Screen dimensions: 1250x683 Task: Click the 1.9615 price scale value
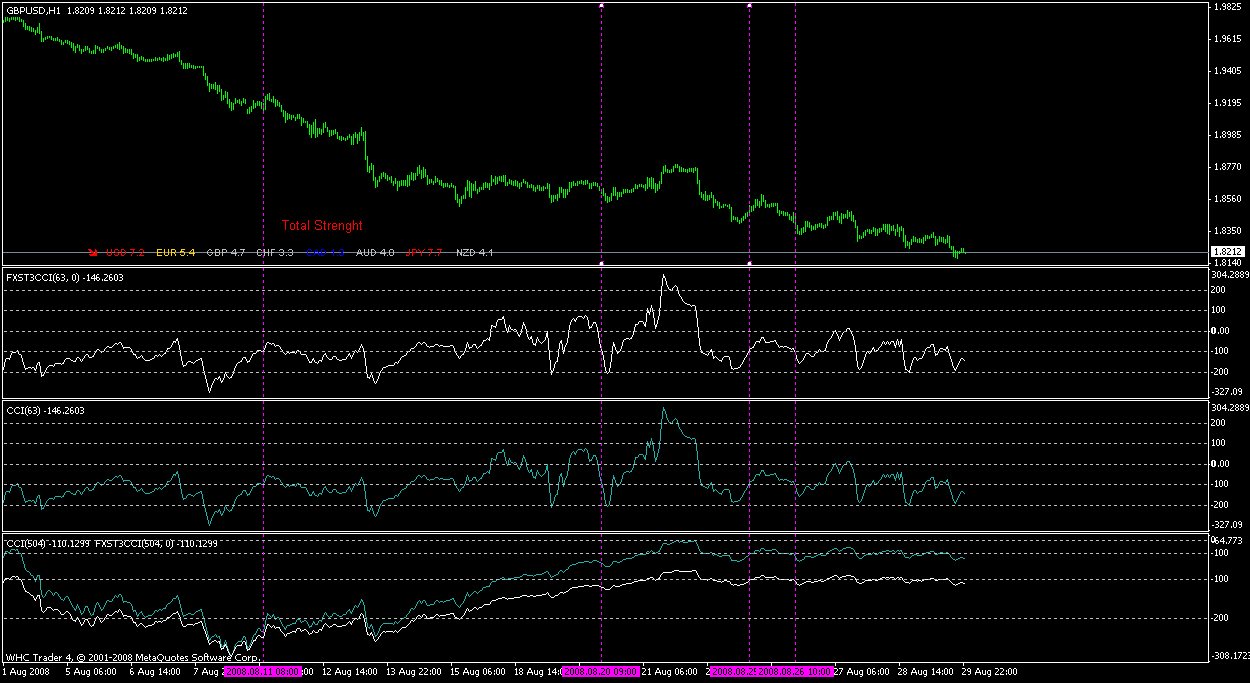(1227, 39)
